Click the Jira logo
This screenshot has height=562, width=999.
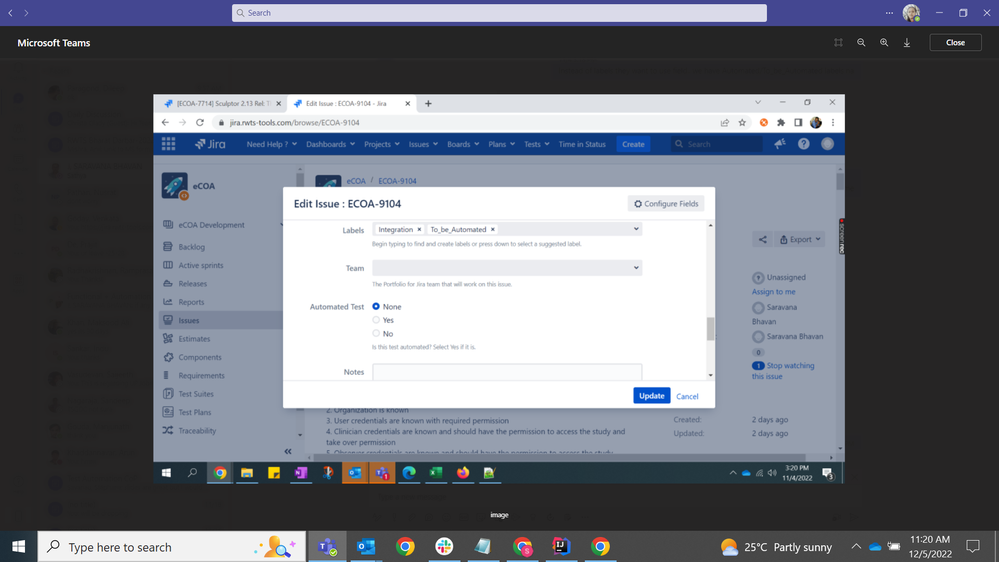[210, 144]
